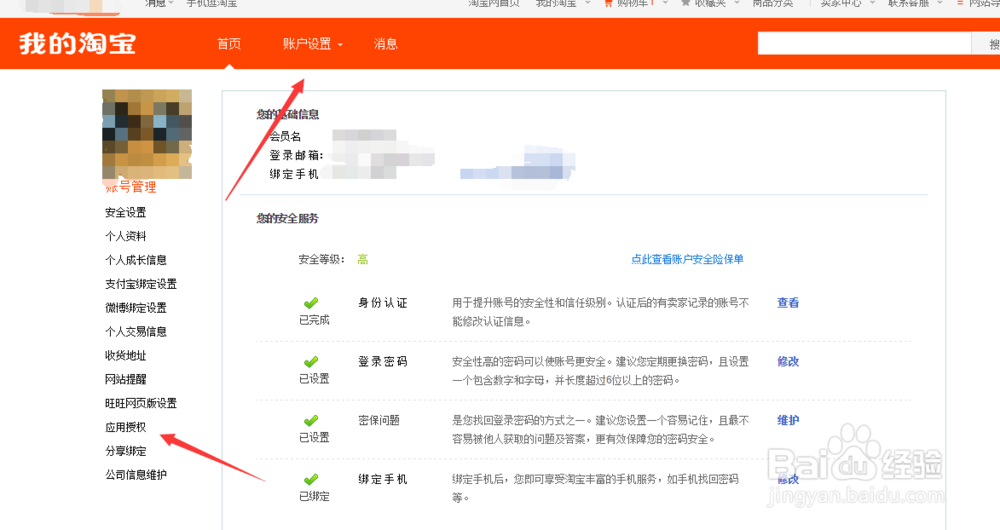Click the 安全等级 label
The image size is (1000, 530).
pyautogui.click(x=321, y=260)
